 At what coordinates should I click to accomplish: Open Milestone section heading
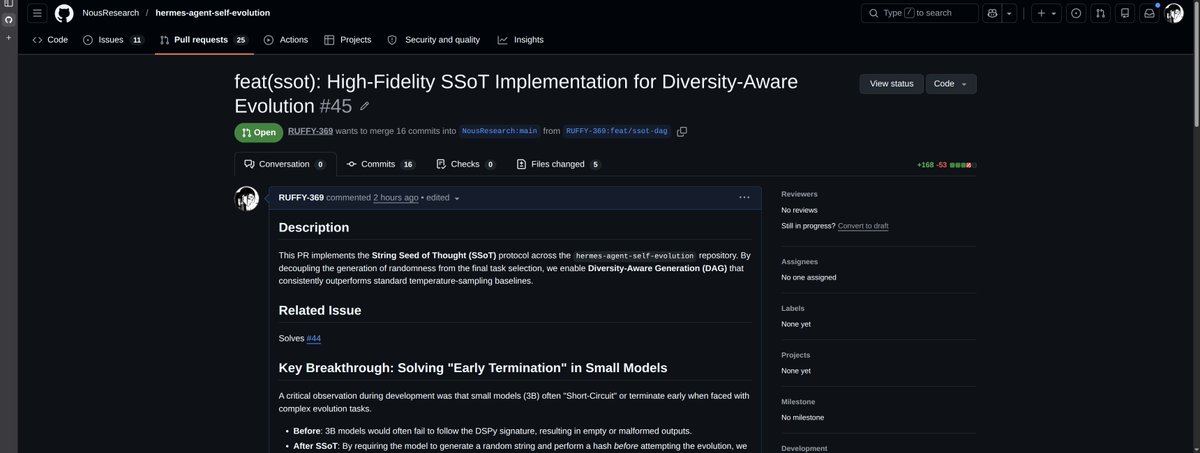[799, 402]
